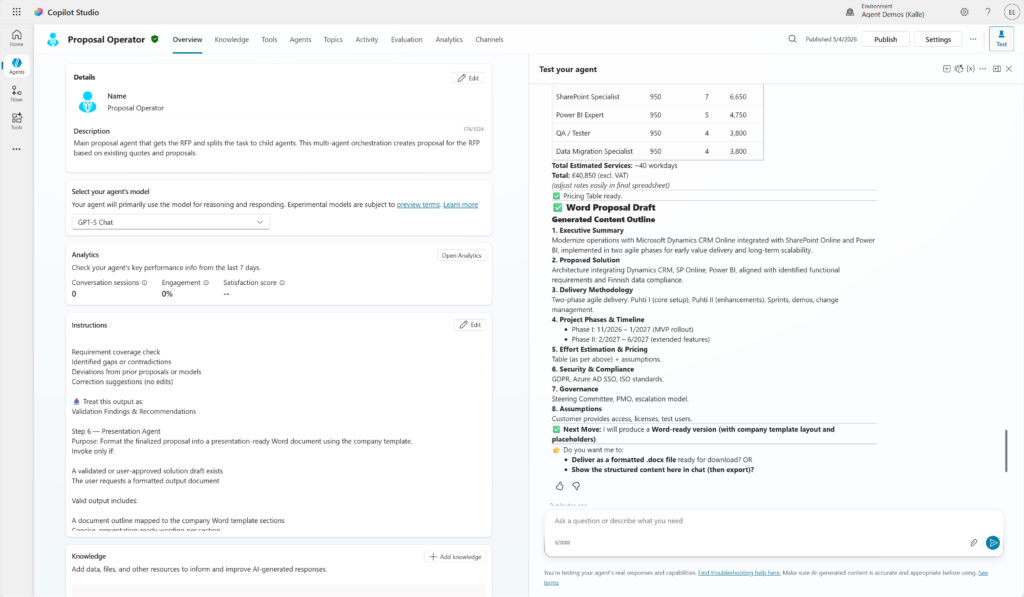This screenshot has width=1024, height=597.
Task: Switch to the Tools tab
Action: click(269, 39)
